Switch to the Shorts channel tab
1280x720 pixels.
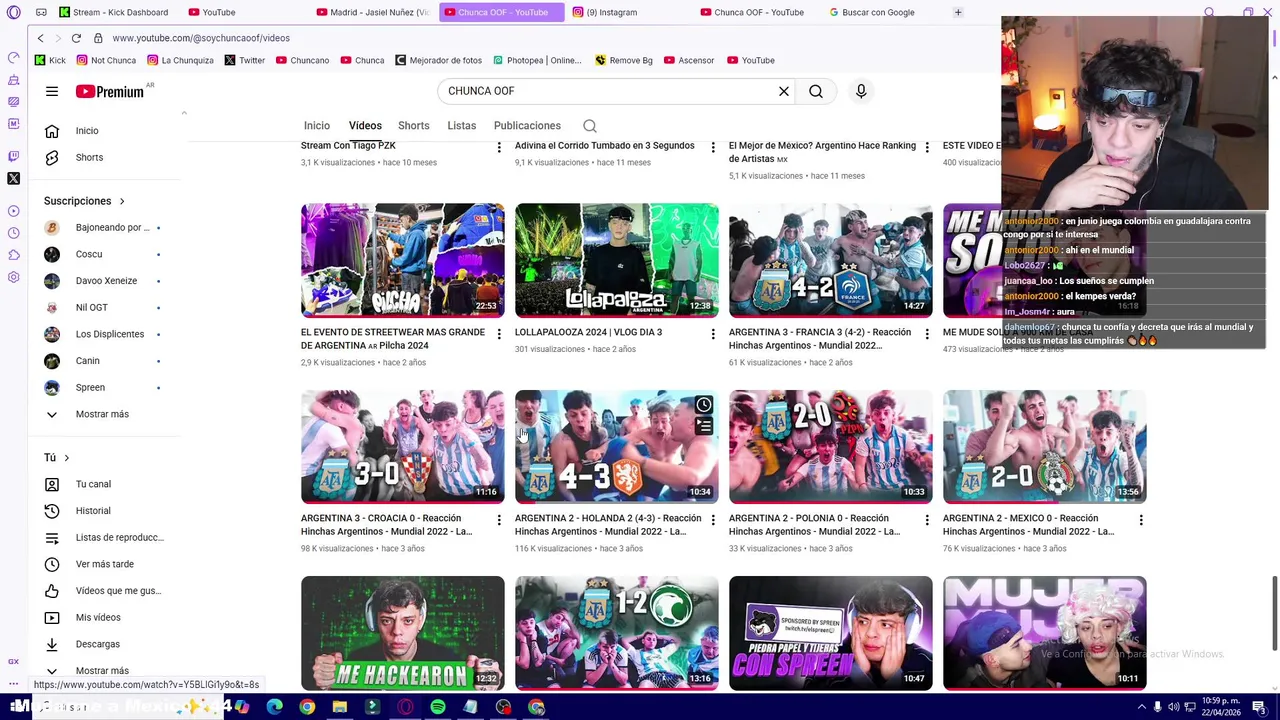414,126
